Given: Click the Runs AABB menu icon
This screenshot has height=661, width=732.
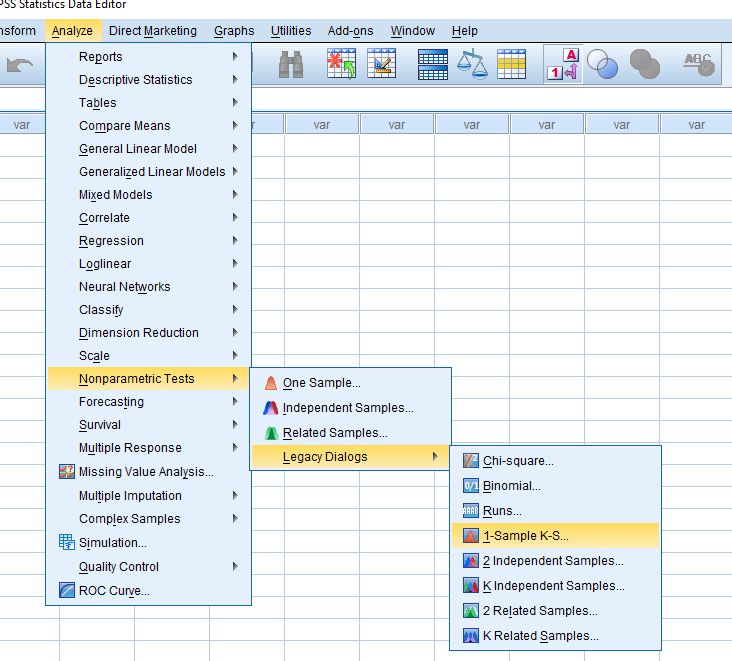Looking at the screenshot, I should tap(471, 511).
